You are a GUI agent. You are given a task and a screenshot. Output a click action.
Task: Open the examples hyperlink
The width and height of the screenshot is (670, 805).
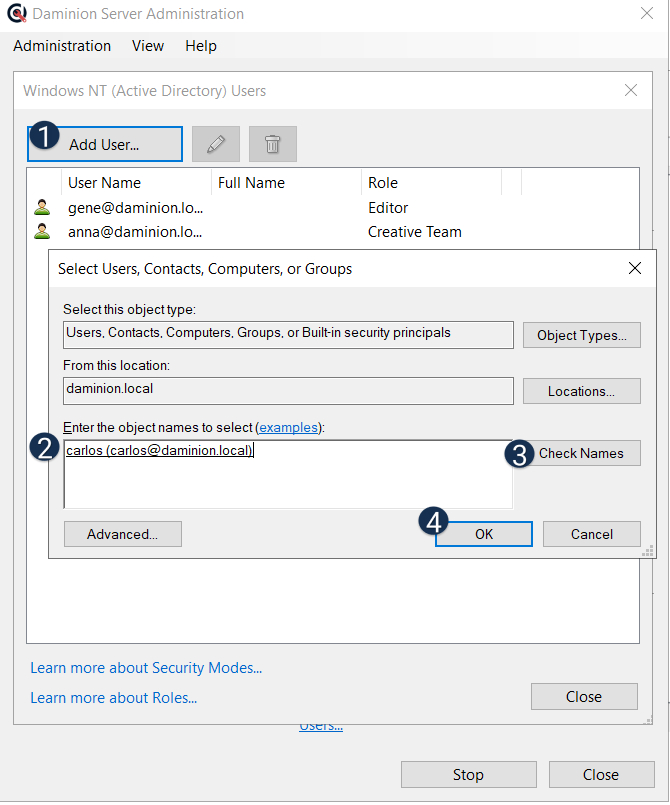pos(289,427)
